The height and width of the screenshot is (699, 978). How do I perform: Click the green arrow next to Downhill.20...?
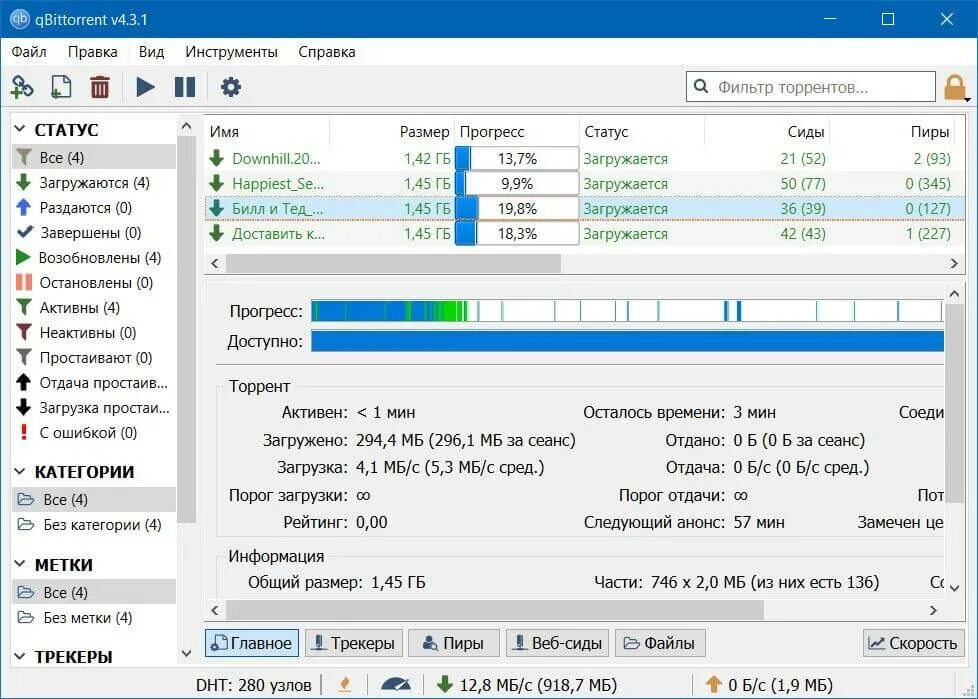(x=216, y=158)
